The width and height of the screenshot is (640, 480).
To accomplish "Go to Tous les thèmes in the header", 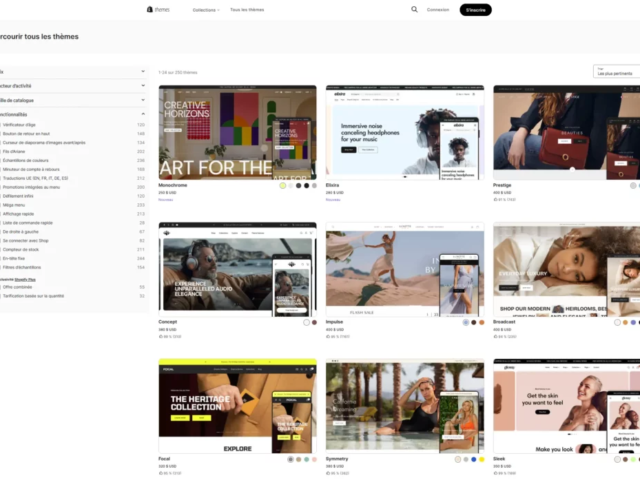I will (x=247, y=10).
